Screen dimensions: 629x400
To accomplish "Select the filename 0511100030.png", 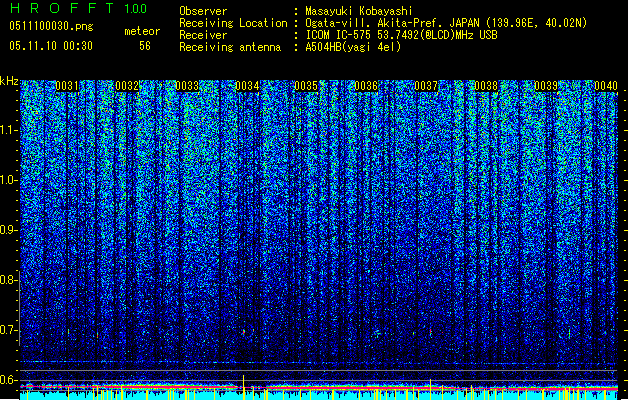I will tap(51, 26).
